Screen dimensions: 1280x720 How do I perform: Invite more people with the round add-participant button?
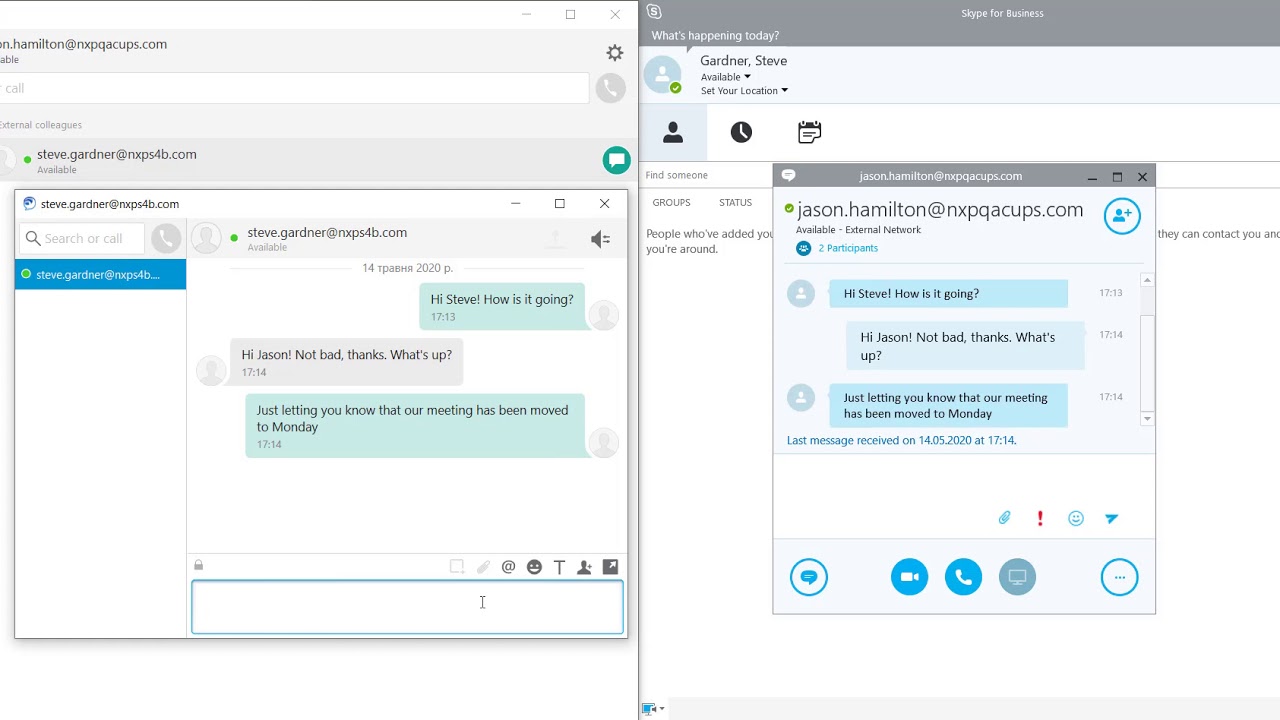click(1122, 216)
